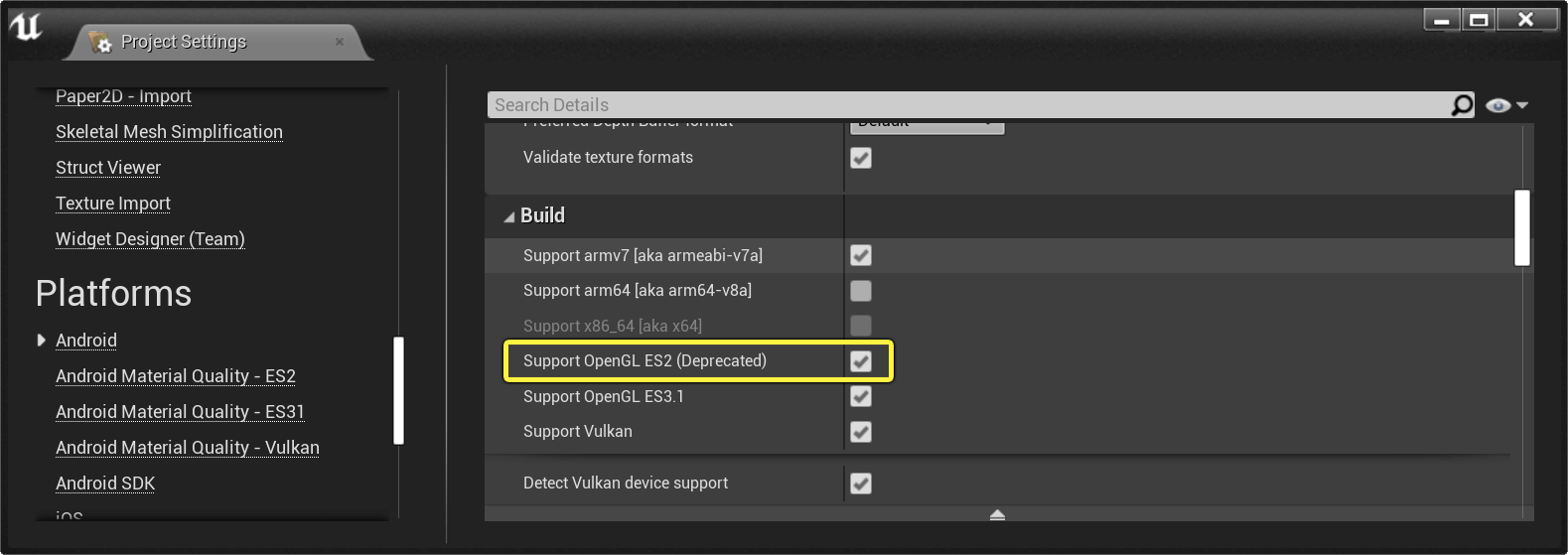
Task: Disable Support Vulkan checkbox
Action: (x=861, y=432)
